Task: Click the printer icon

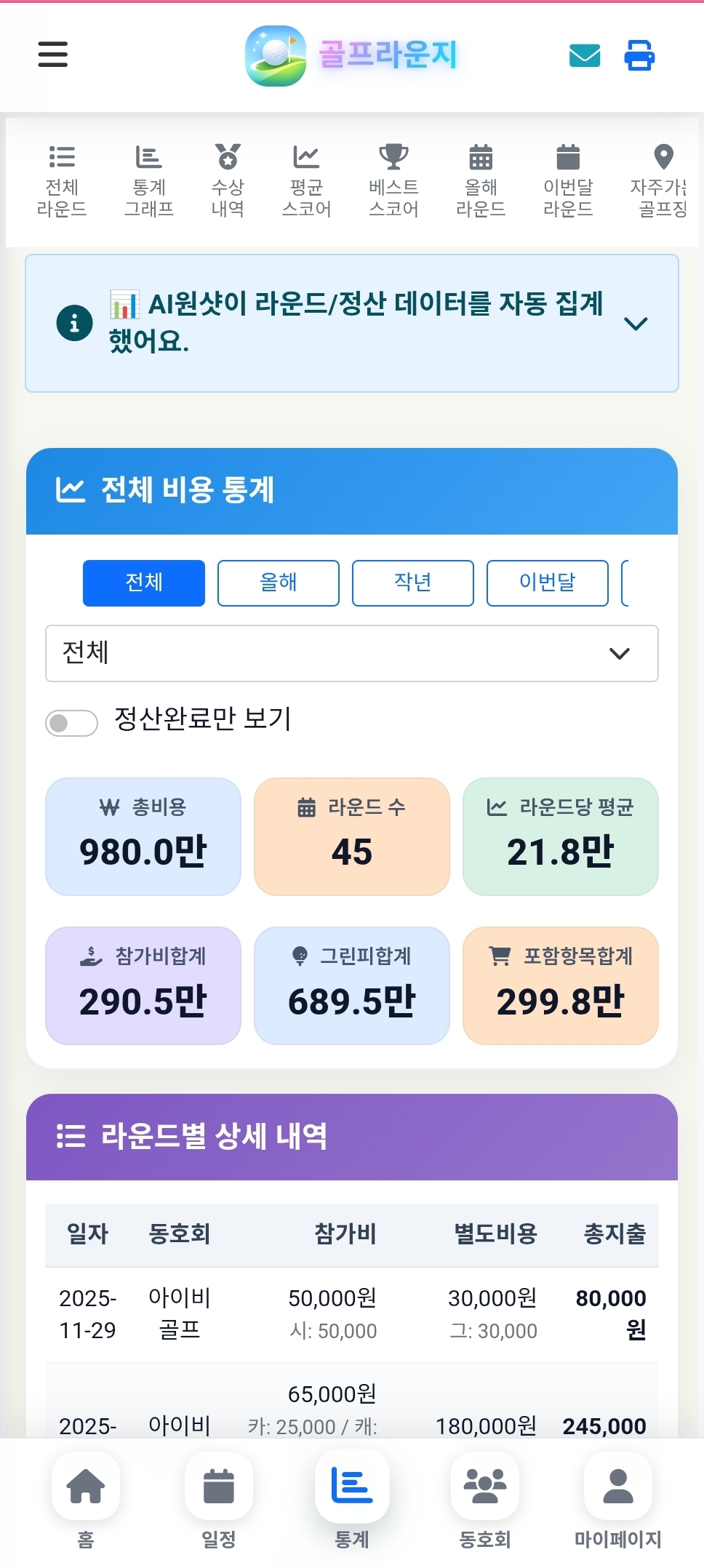Action: (x=639, y=55)
